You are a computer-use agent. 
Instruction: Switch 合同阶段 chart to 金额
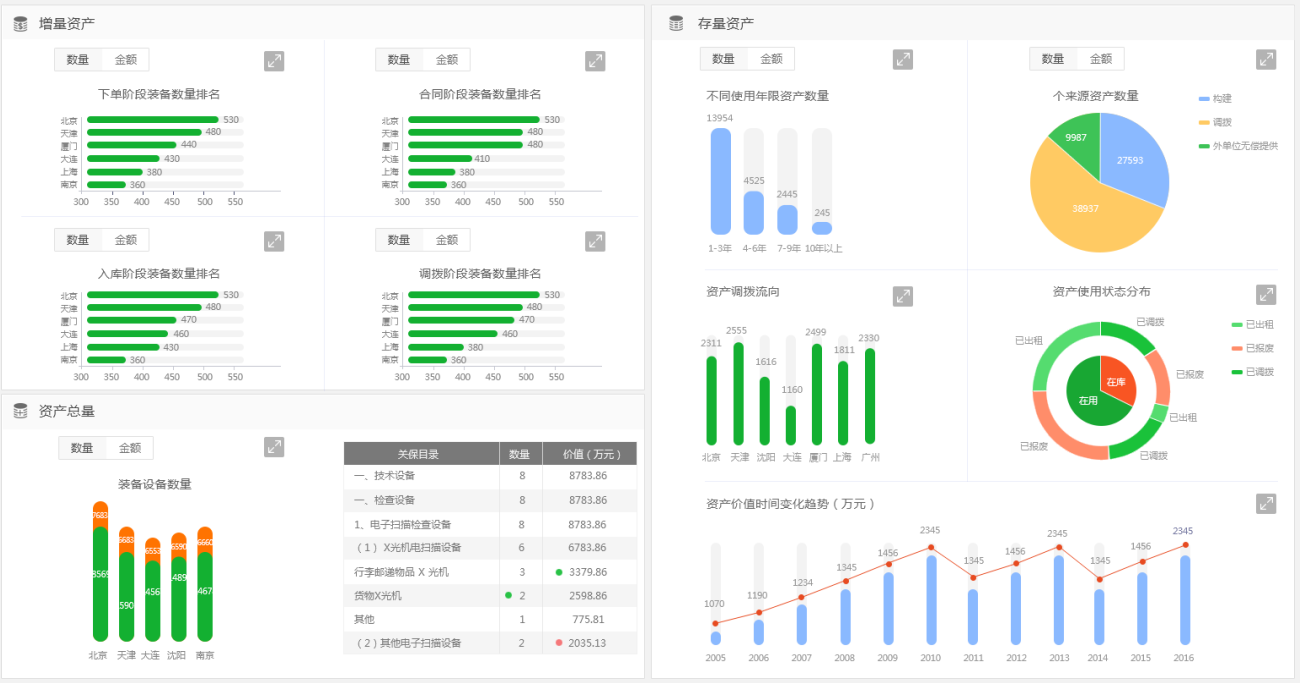pos(446,60)
